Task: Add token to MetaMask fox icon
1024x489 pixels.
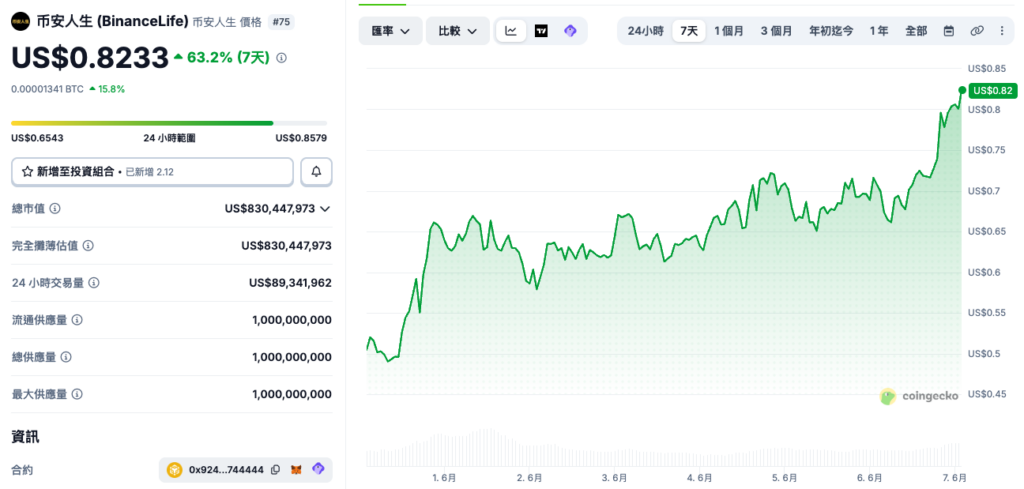Action: pyautogui.click(x=296, y=469)
